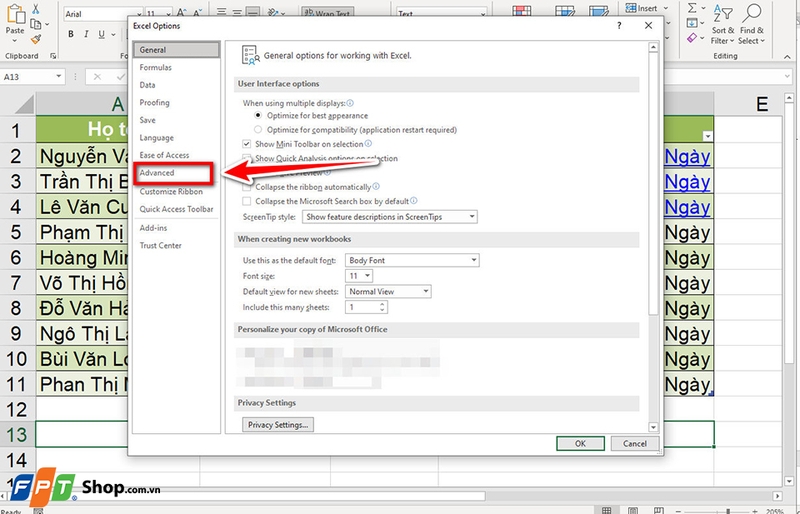
Task: Open the Advanced options category
Action: pyautogui.click(x=157, y=173)
